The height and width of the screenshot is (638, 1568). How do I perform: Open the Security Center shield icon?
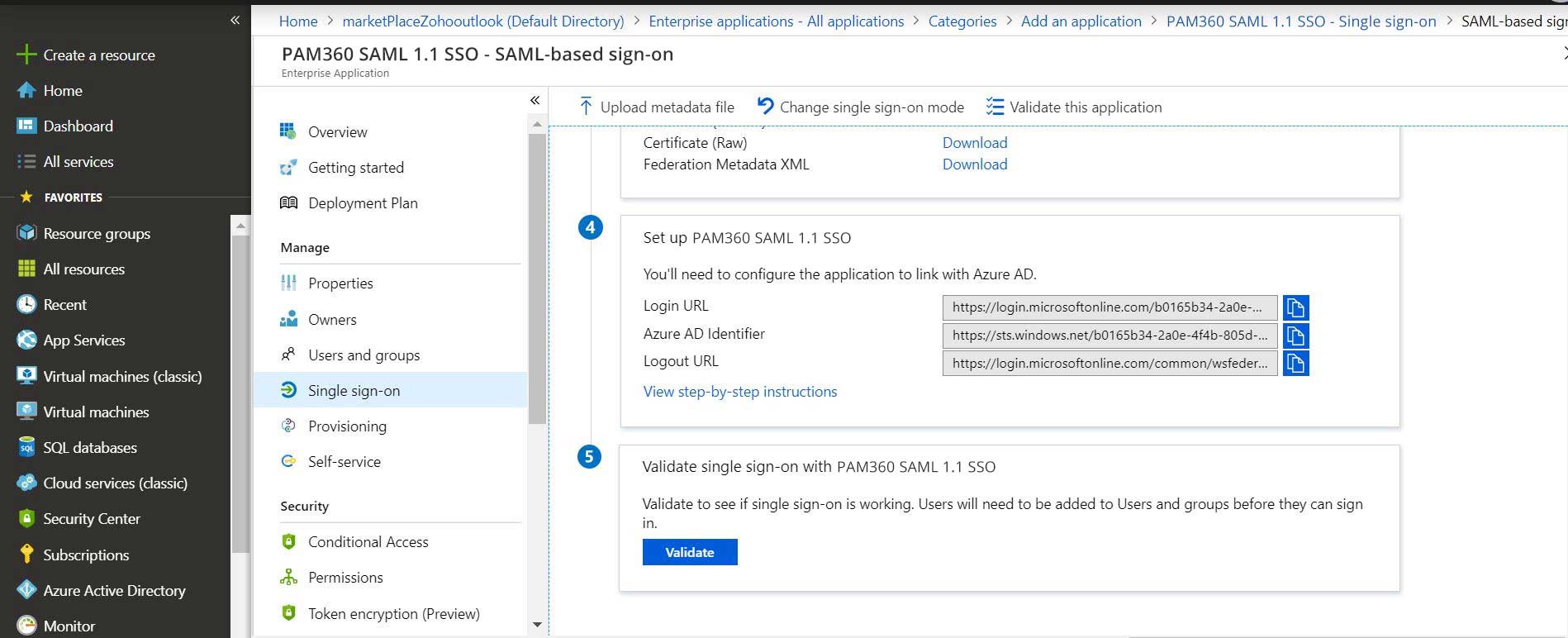point(26,519)
